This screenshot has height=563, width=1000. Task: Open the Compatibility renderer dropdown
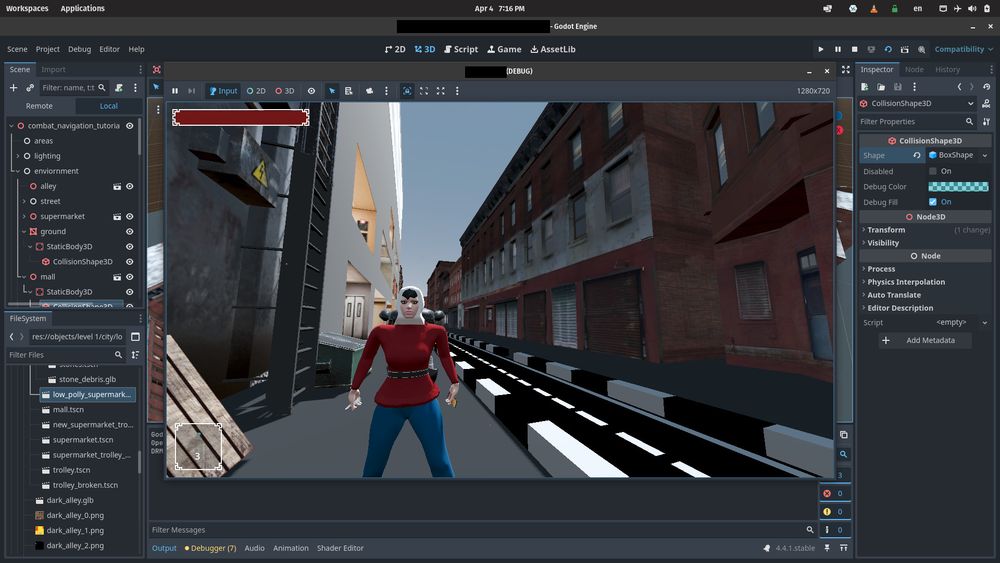click(963, 49)
